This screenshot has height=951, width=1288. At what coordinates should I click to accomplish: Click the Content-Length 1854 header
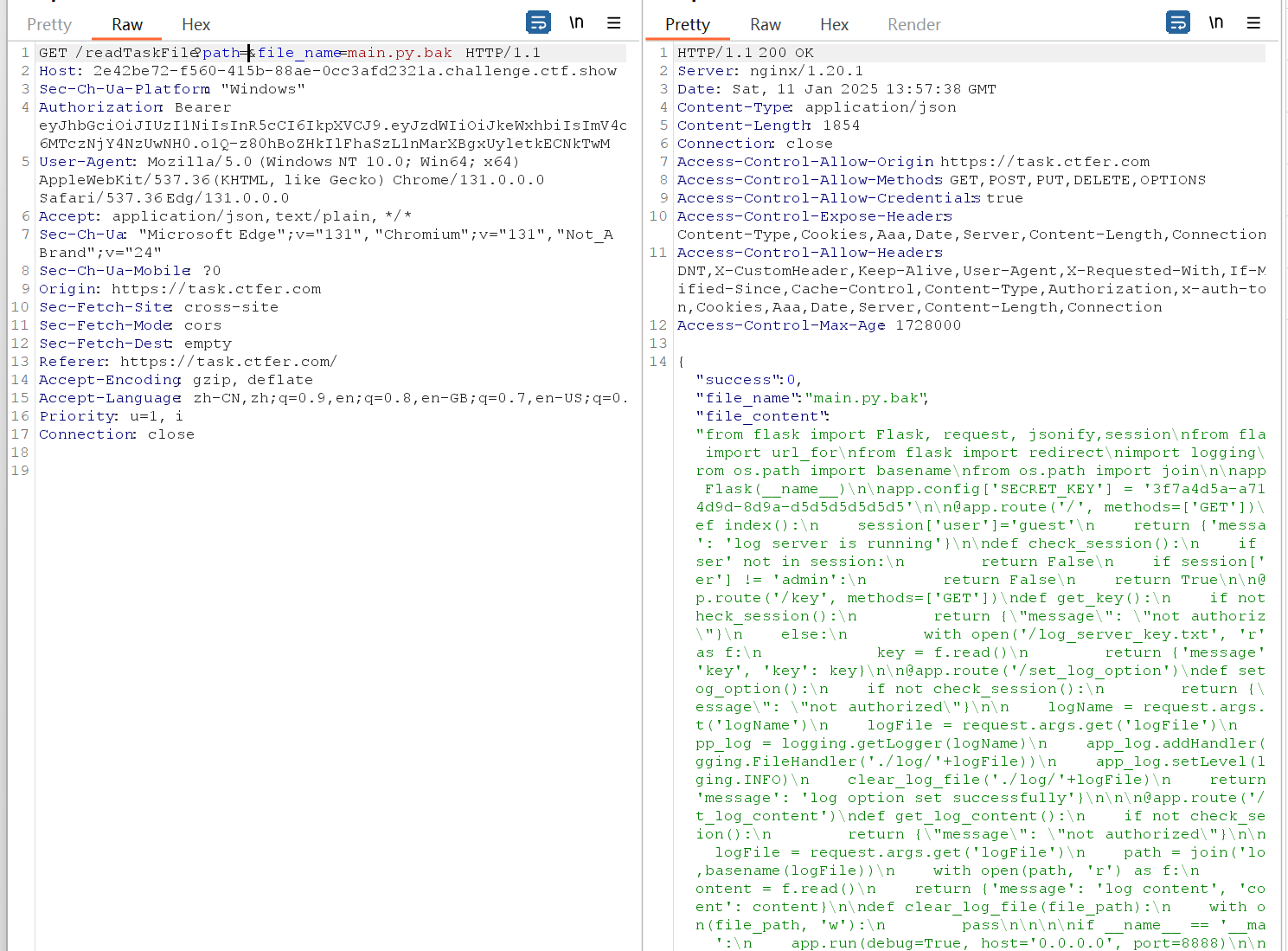coord(768,125)
